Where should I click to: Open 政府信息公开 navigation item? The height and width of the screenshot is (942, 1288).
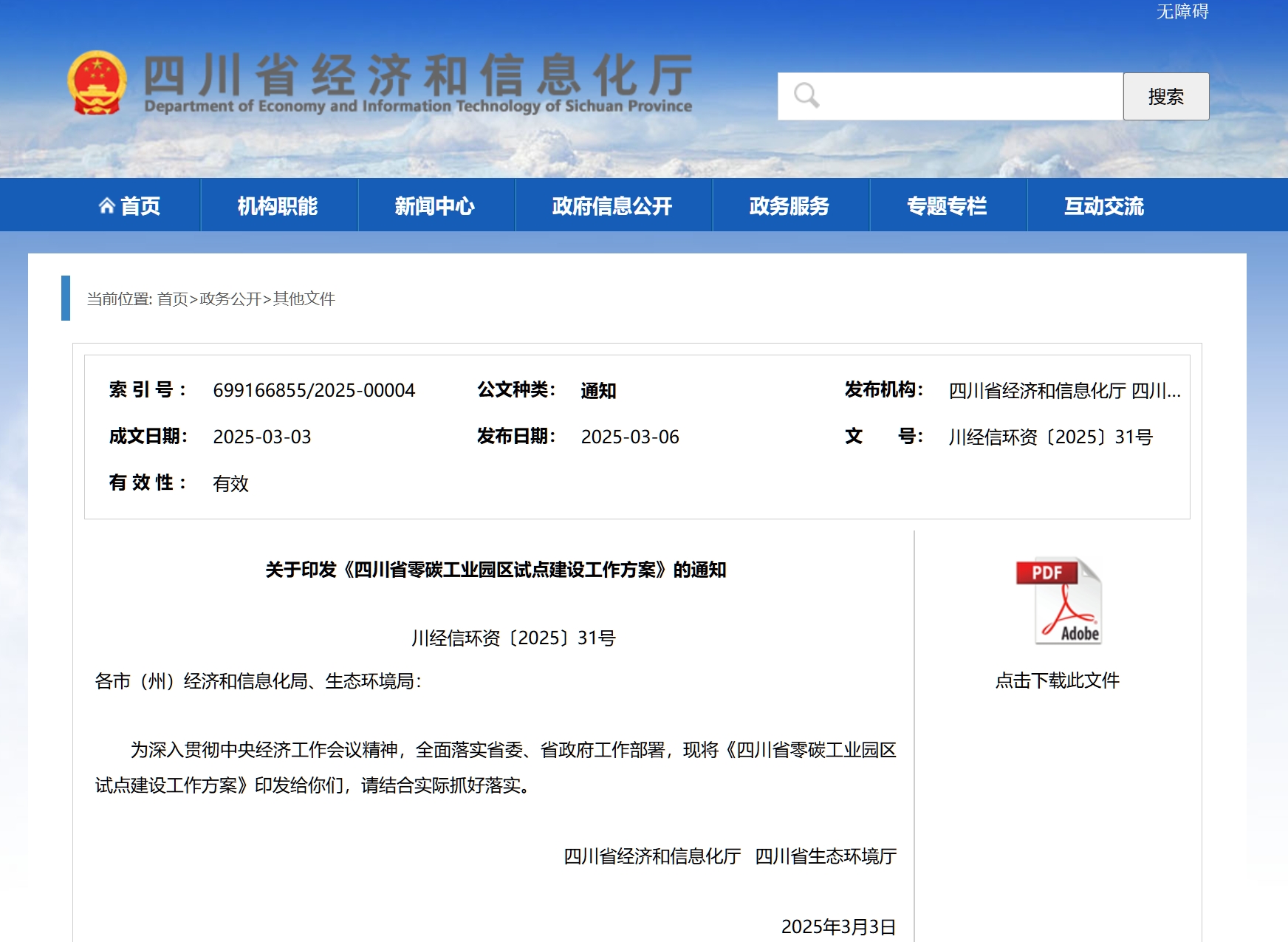[x=612, y=205]
